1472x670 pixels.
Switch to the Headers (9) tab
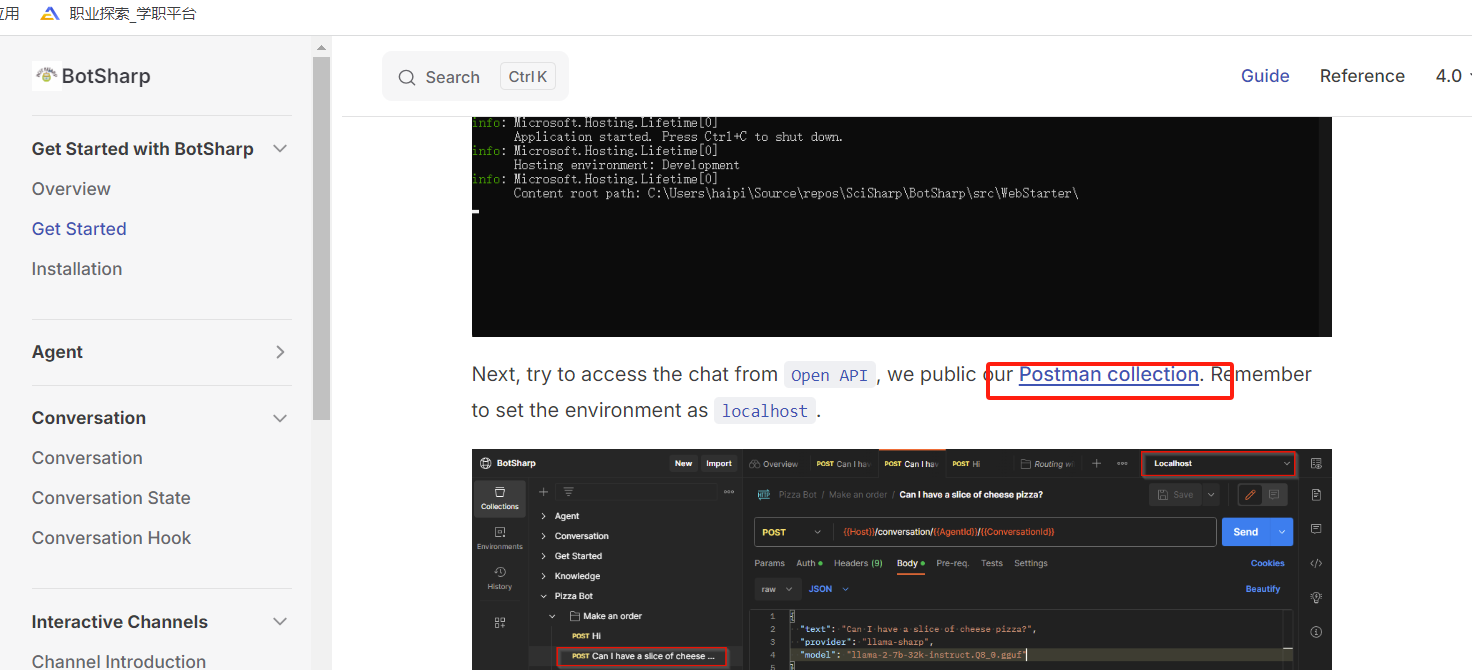[x=858, y=563]
